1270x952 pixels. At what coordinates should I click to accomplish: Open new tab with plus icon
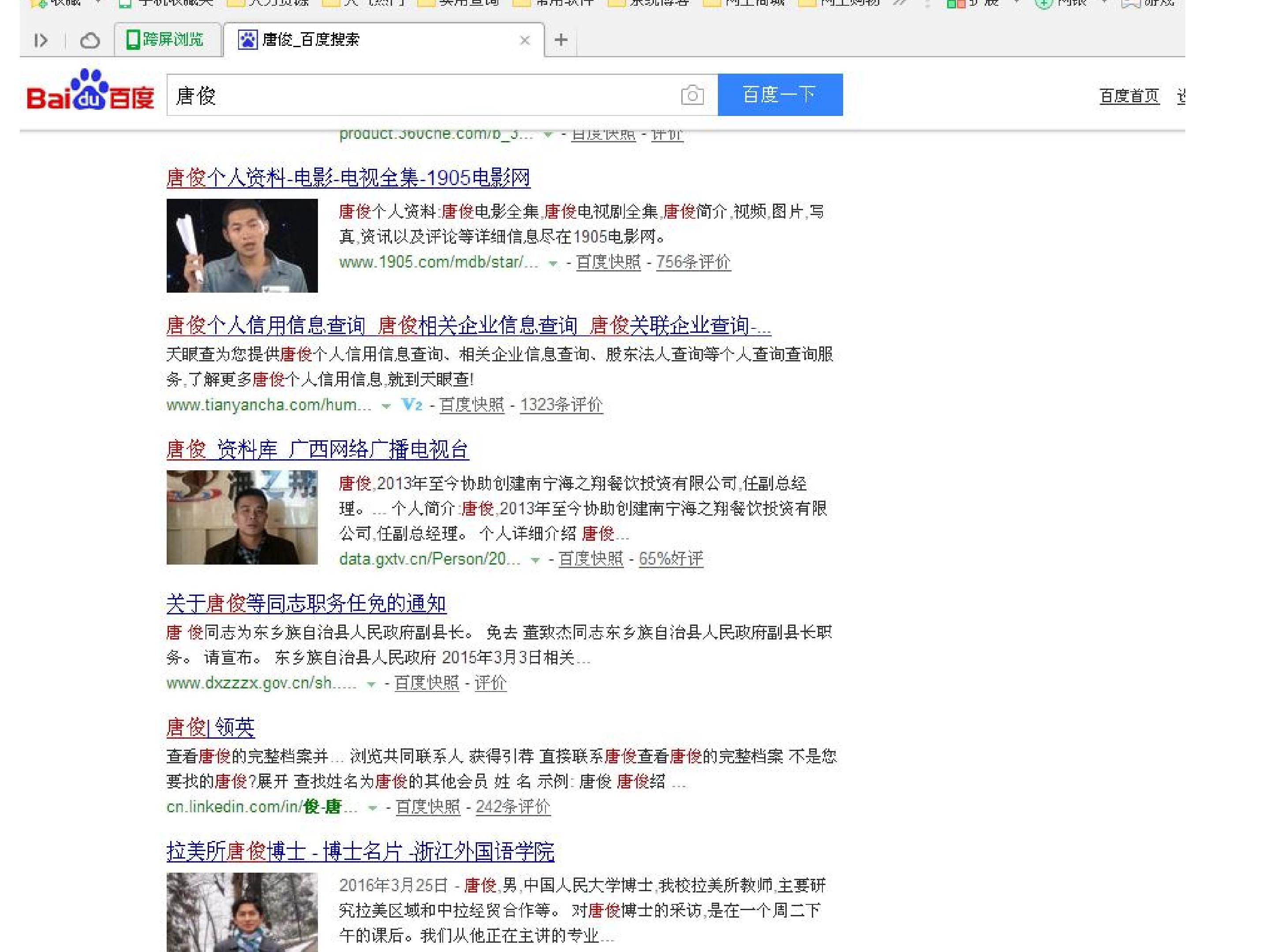coord(561,40)
